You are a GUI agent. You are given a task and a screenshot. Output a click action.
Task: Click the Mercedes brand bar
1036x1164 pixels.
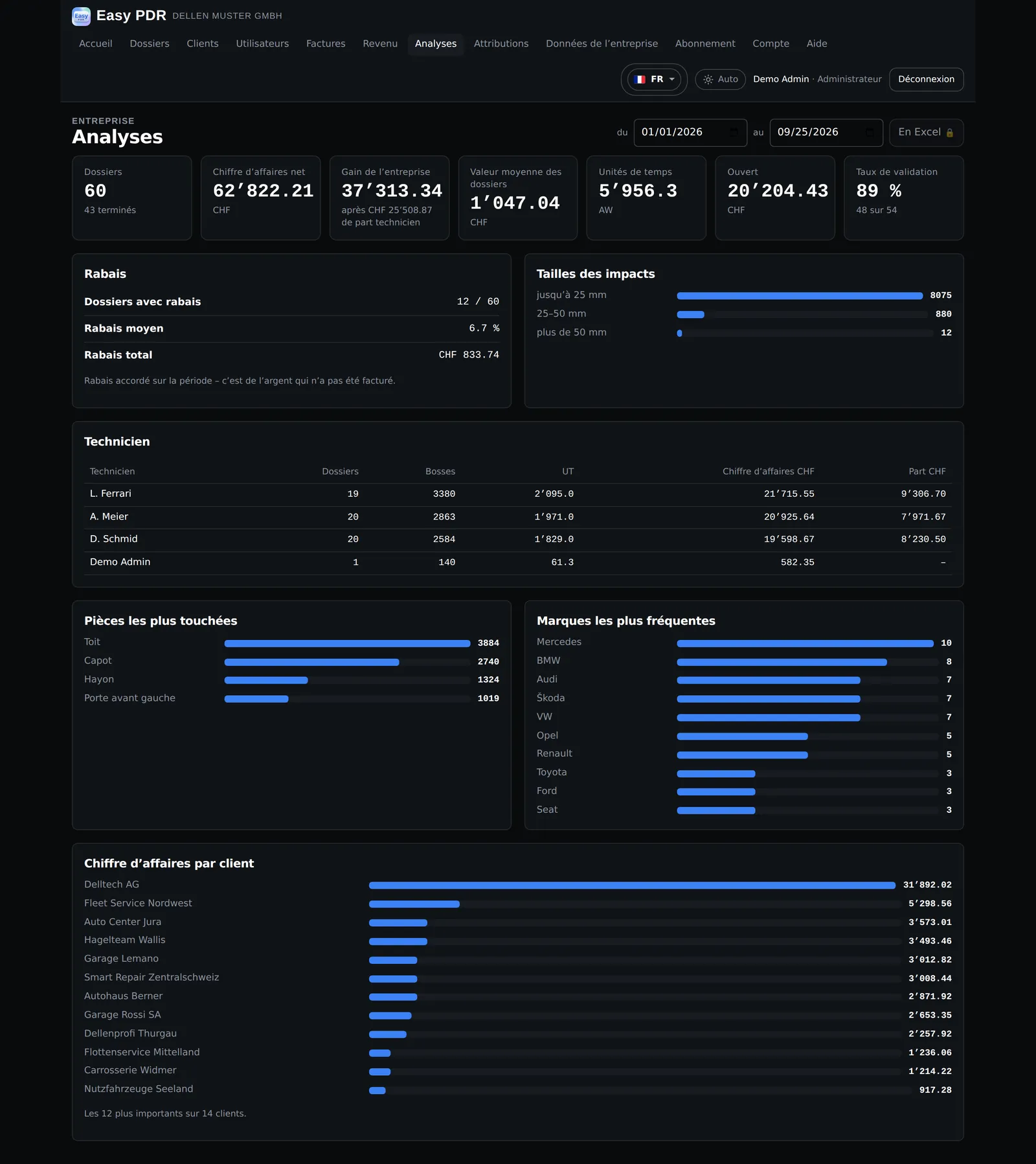[805, 643]
